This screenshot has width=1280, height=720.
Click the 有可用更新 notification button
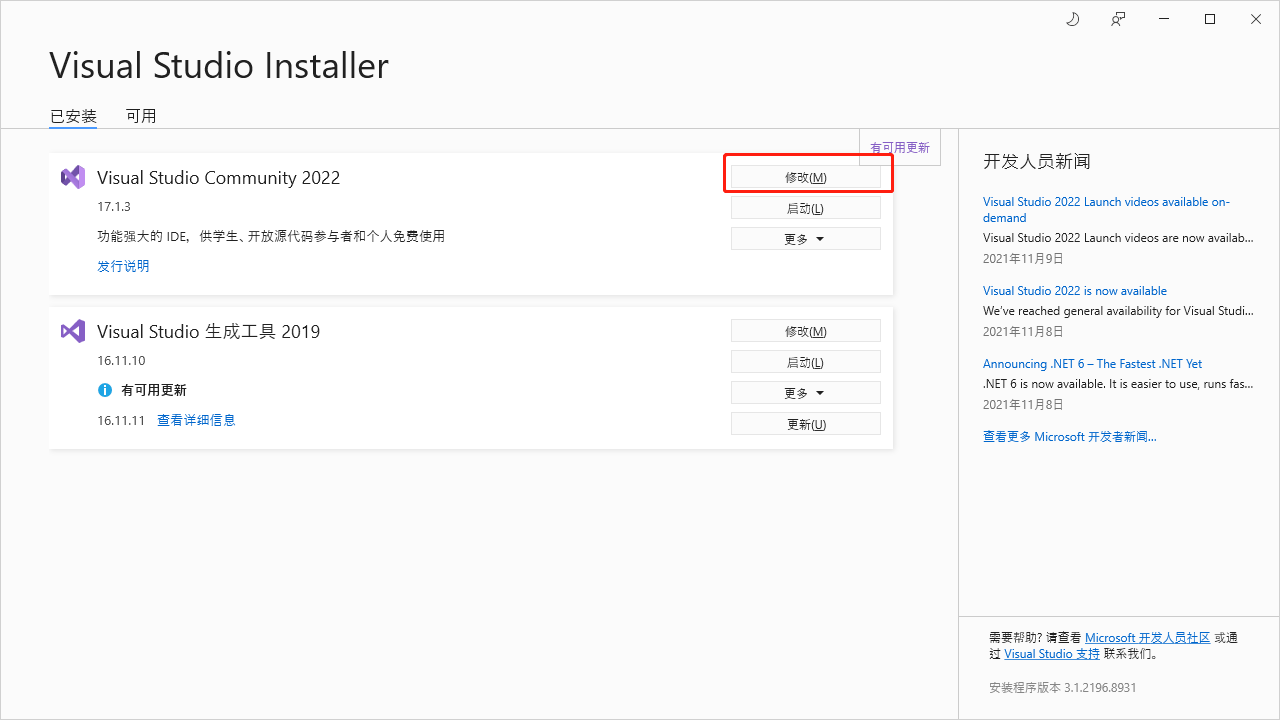coord(899,146)
